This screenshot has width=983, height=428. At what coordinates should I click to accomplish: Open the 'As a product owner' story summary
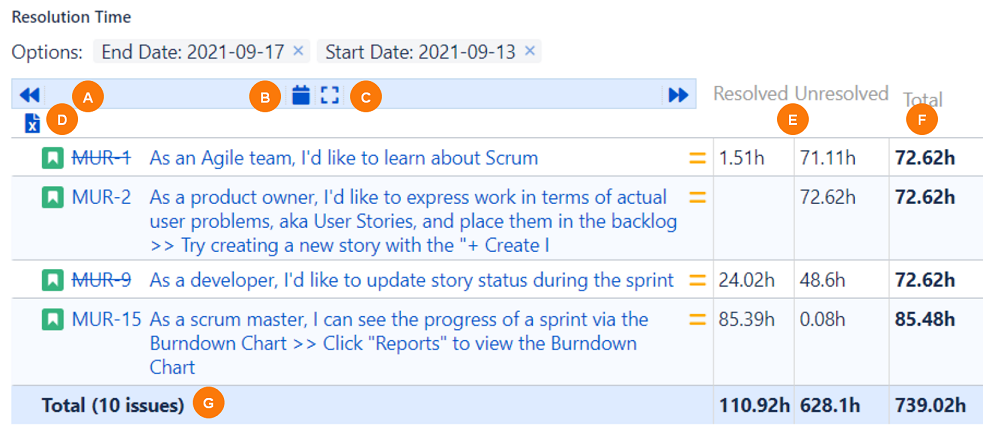click(x=413, y=197)
